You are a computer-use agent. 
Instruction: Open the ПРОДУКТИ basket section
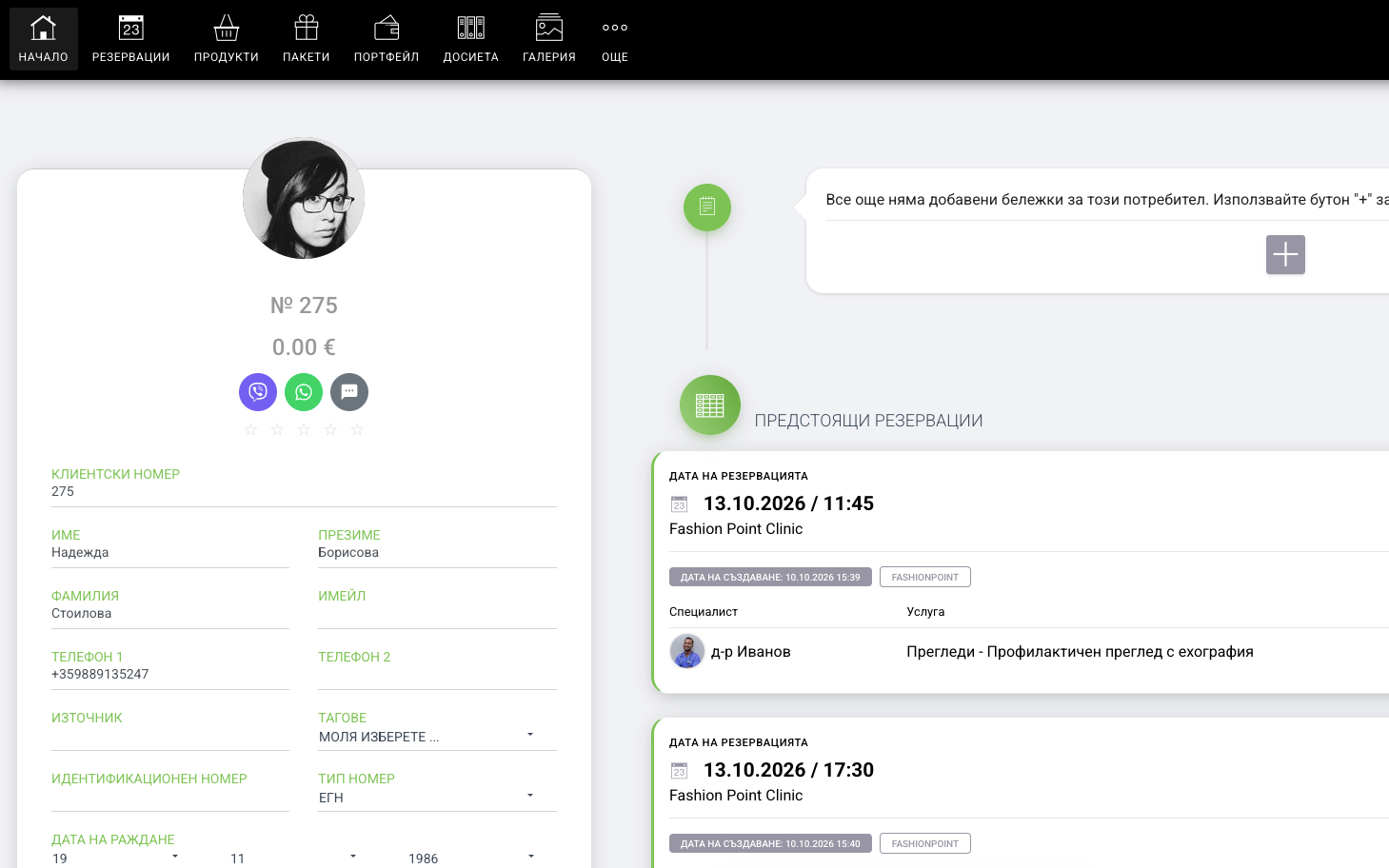click(227, 39)
